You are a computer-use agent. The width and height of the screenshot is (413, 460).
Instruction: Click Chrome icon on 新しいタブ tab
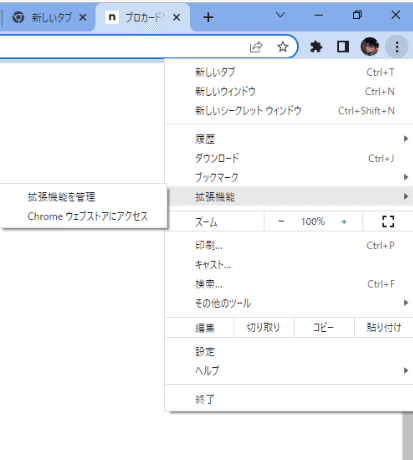click(x=19, y=17)
